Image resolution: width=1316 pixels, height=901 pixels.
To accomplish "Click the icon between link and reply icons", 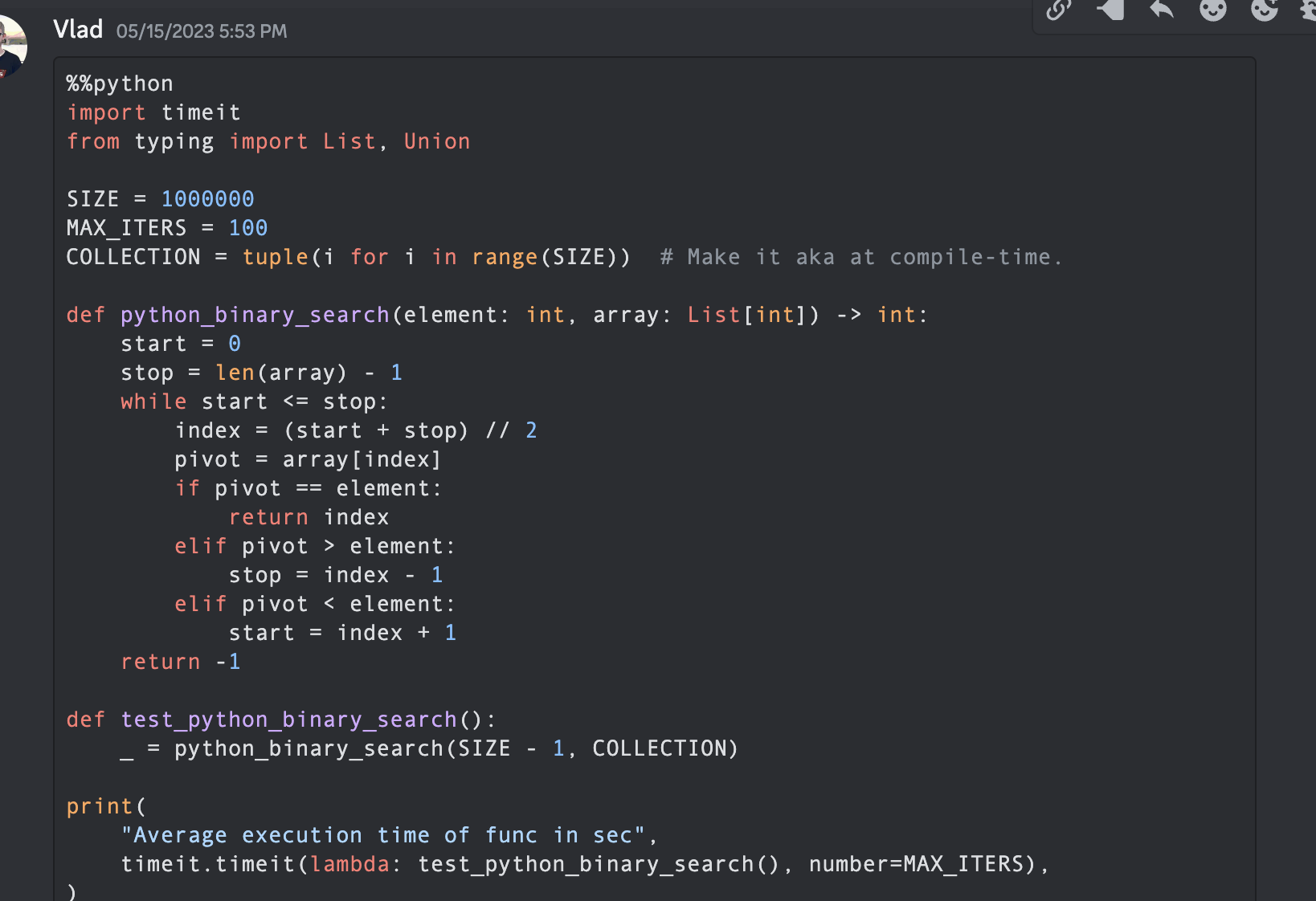I will (1110, 10).
